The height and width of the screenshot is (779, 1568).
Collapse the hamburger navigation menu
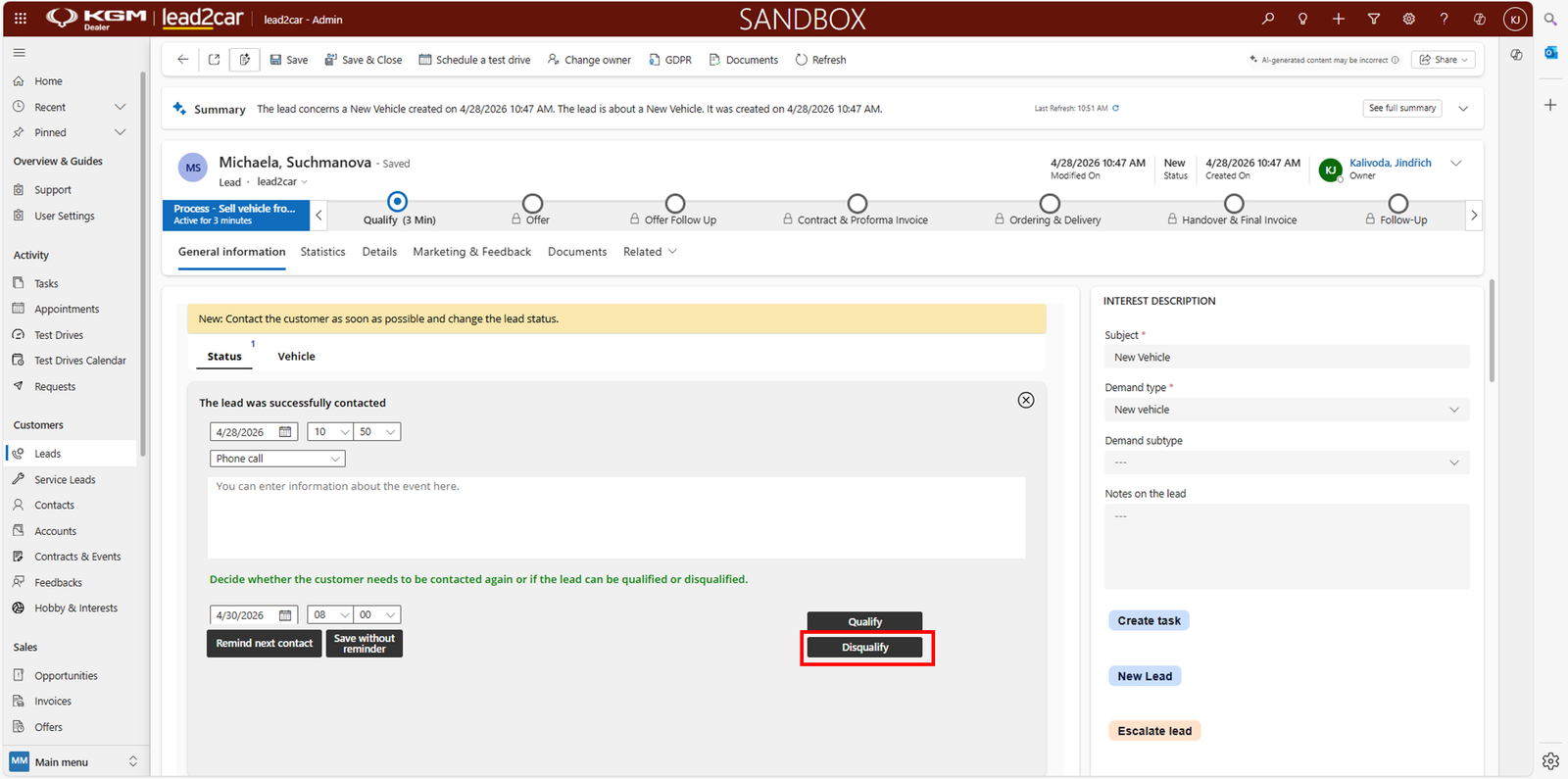coord(20,53)
